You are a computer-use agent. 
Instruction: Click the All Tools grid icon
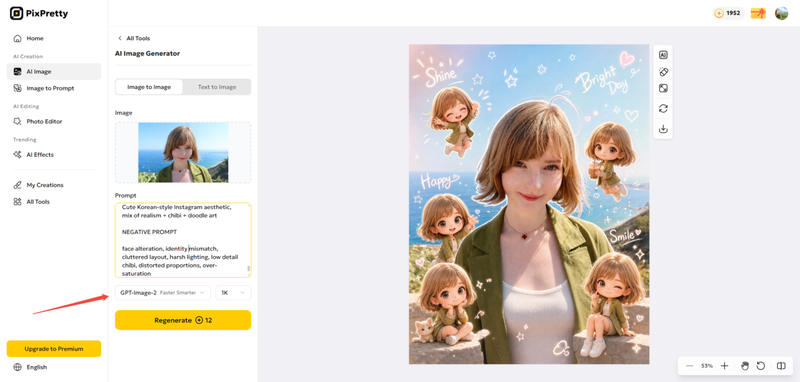(17, 201)
